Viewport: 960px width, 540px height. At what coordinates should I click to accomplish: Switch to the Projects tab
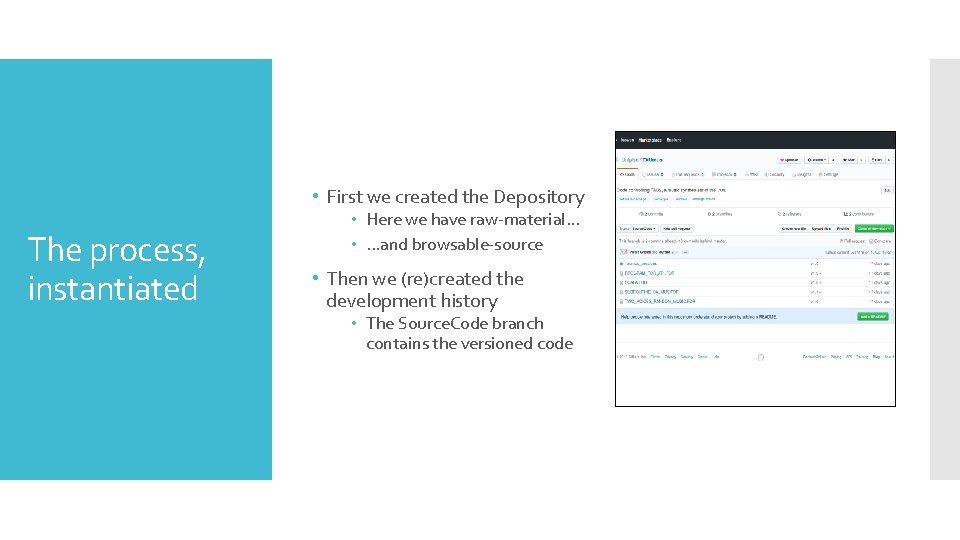(724, 174)
